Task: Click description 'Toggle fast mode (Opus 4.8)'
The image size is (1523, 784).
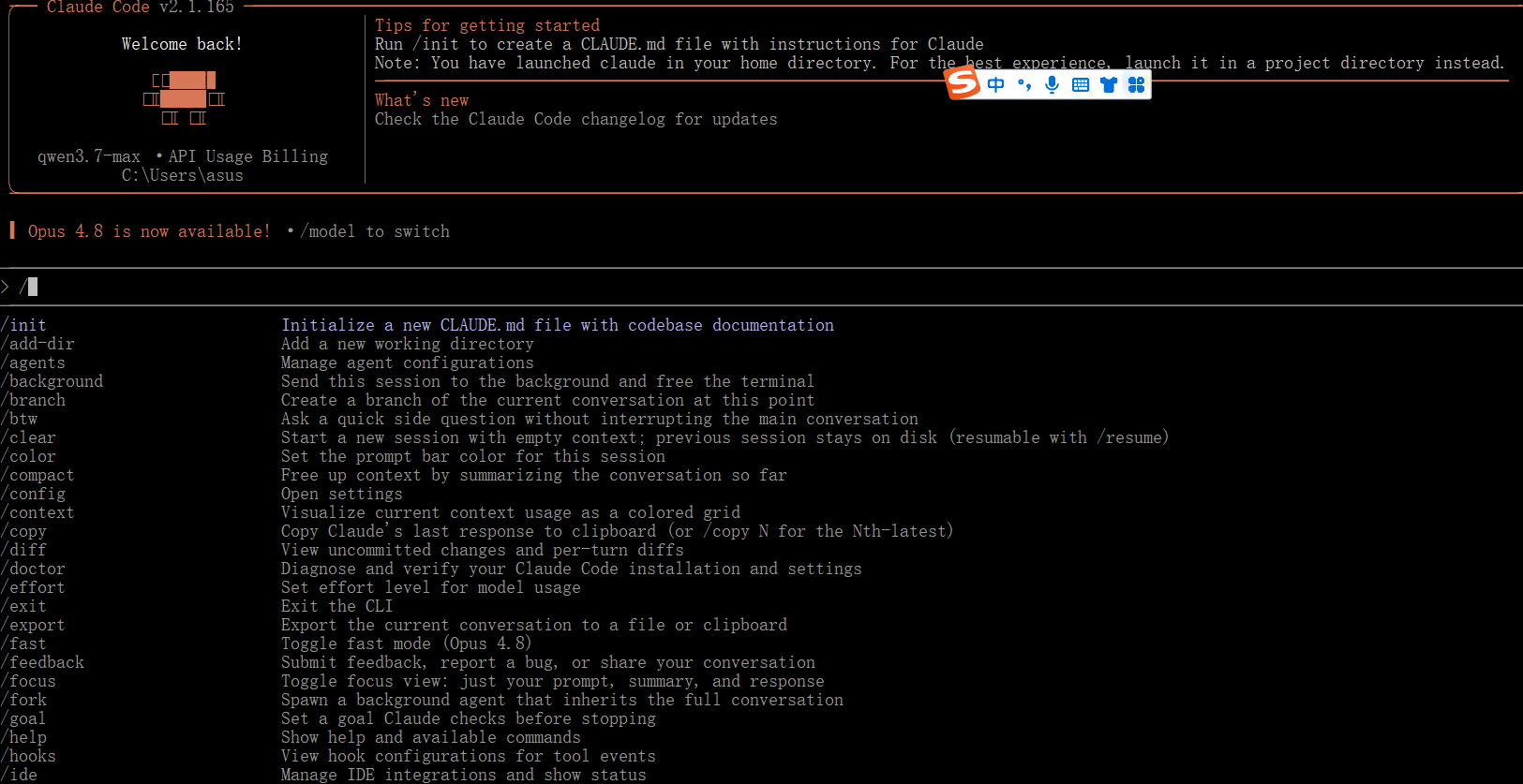Action: 407,643
